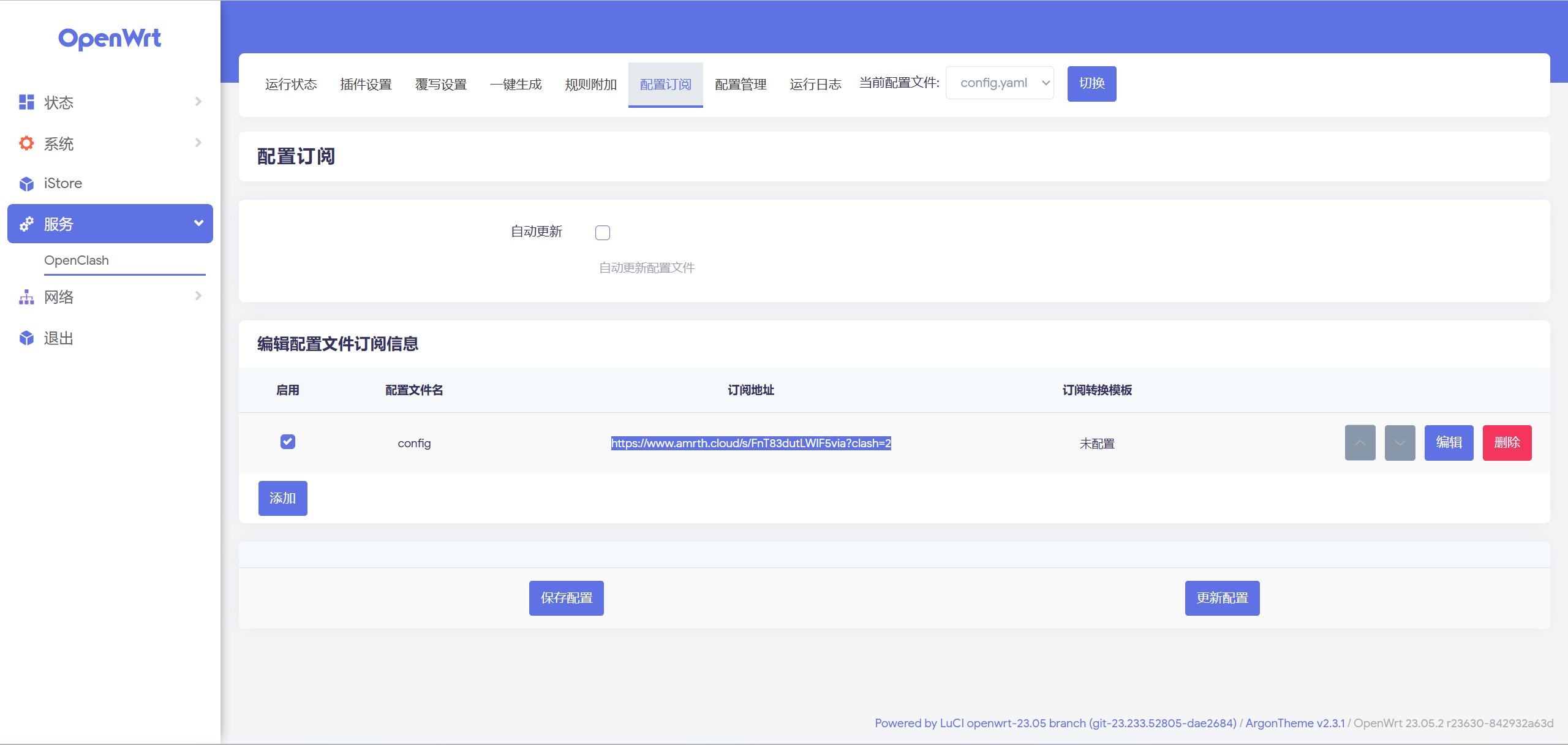This screenshot has width=1568, height=745.
Task: Open the 运行日志 tab
Action: (x=815, y=85)
